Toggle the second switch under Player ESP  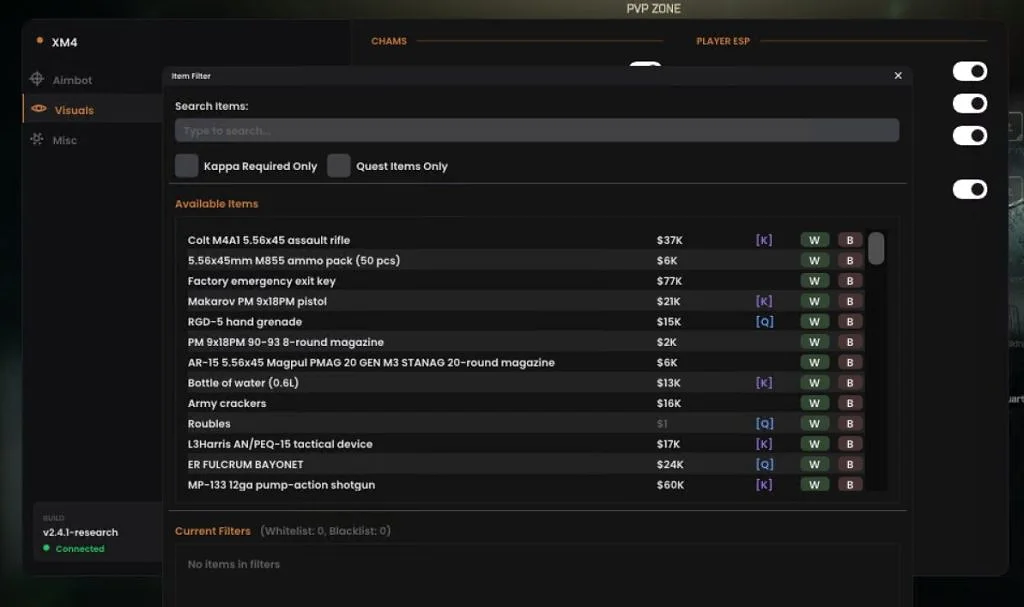coord(970,103)
